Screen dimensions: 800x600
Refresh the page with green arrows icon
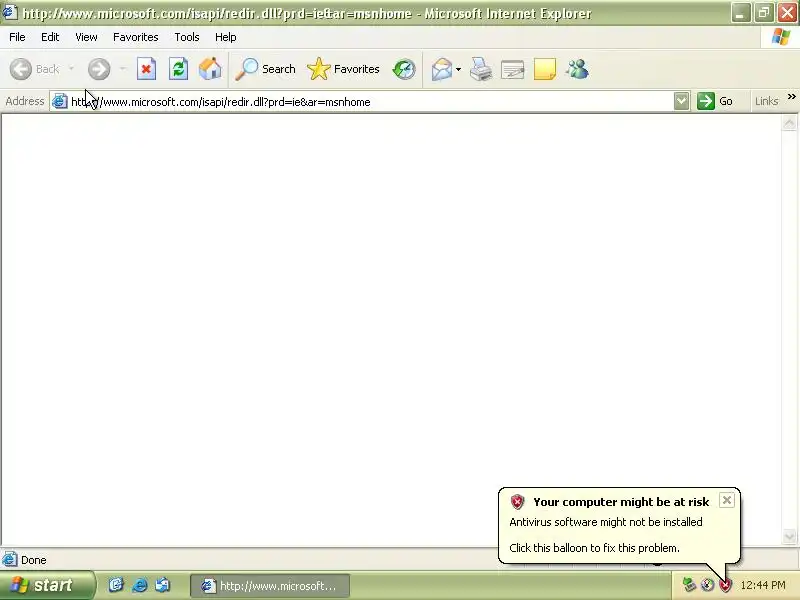[179, 69]
